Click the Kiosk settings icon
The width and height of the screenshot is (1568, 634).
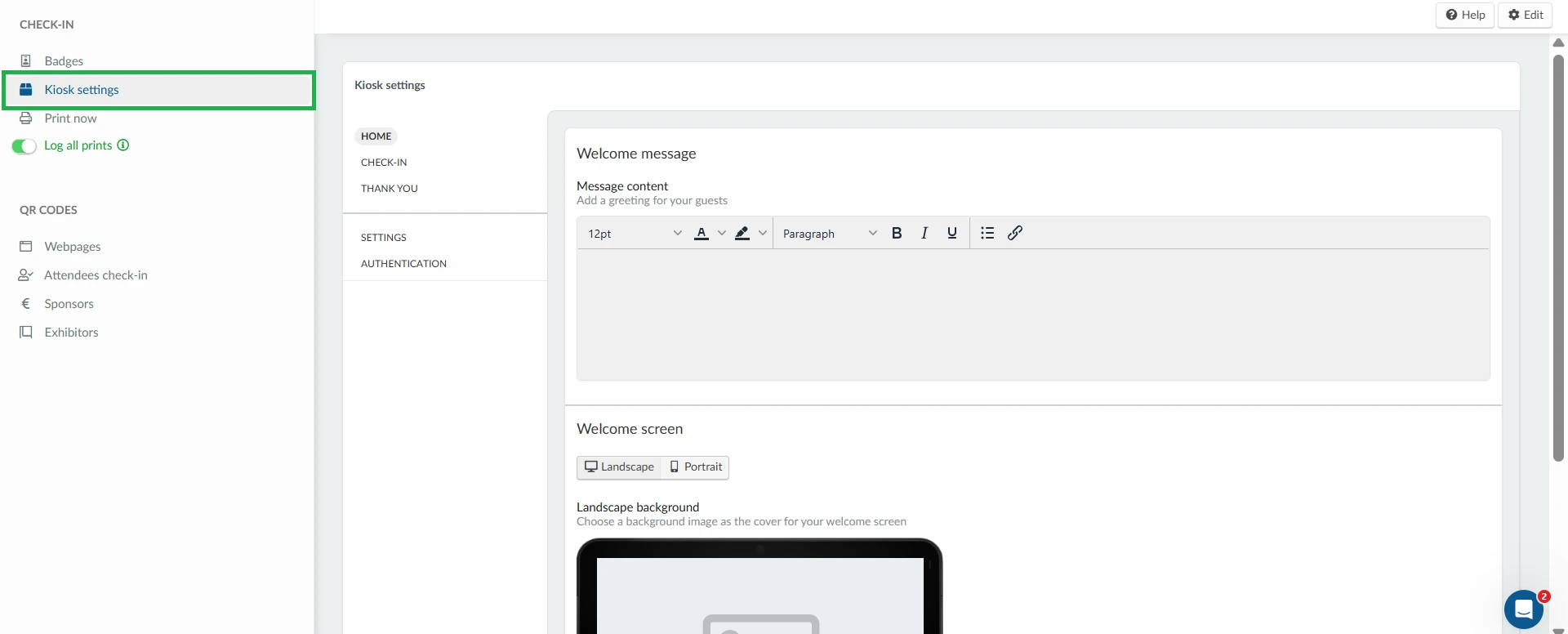point(25,89)
